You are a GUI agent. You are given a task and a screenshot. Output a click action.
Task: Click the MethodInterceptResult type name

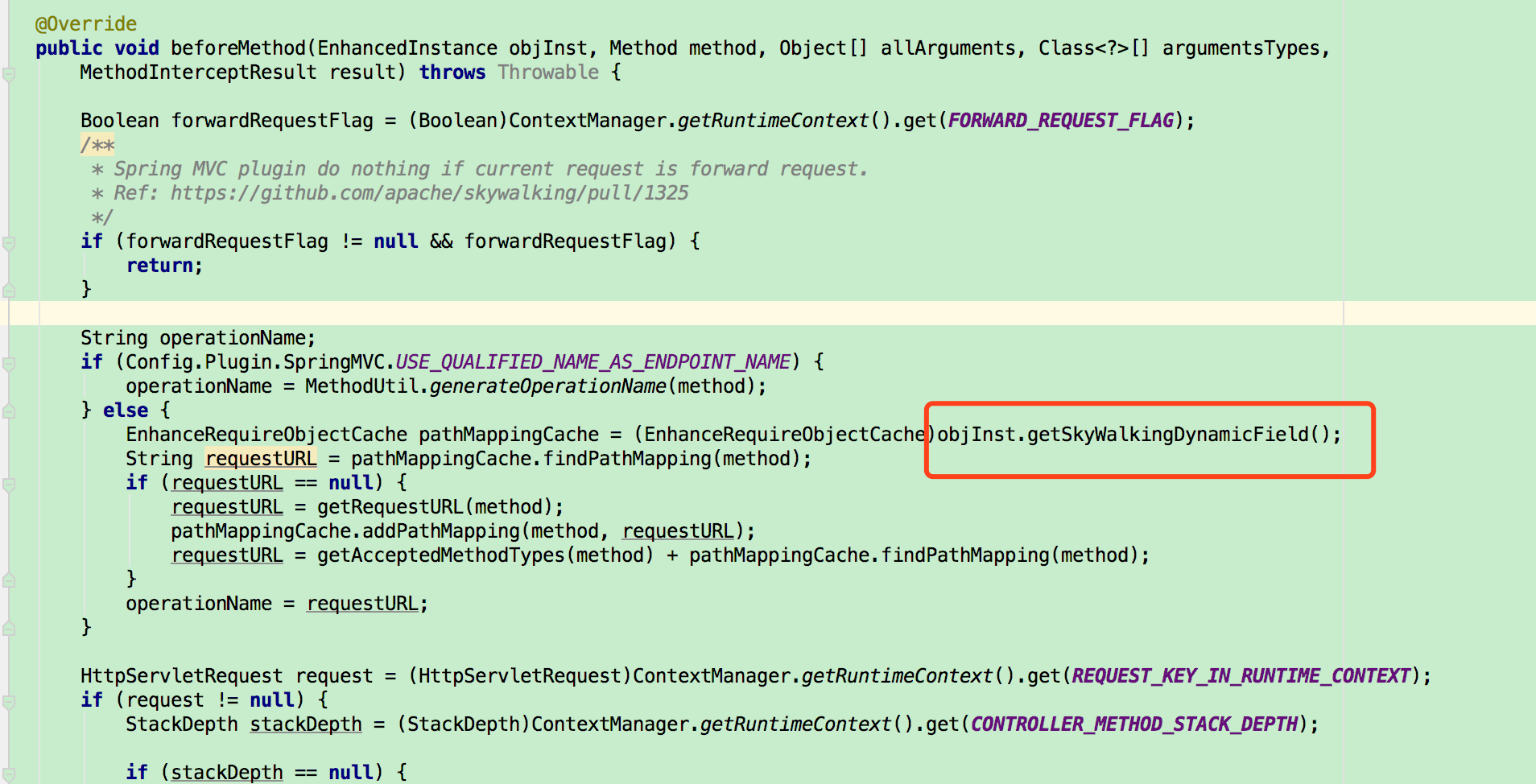[x=198, y=72]
